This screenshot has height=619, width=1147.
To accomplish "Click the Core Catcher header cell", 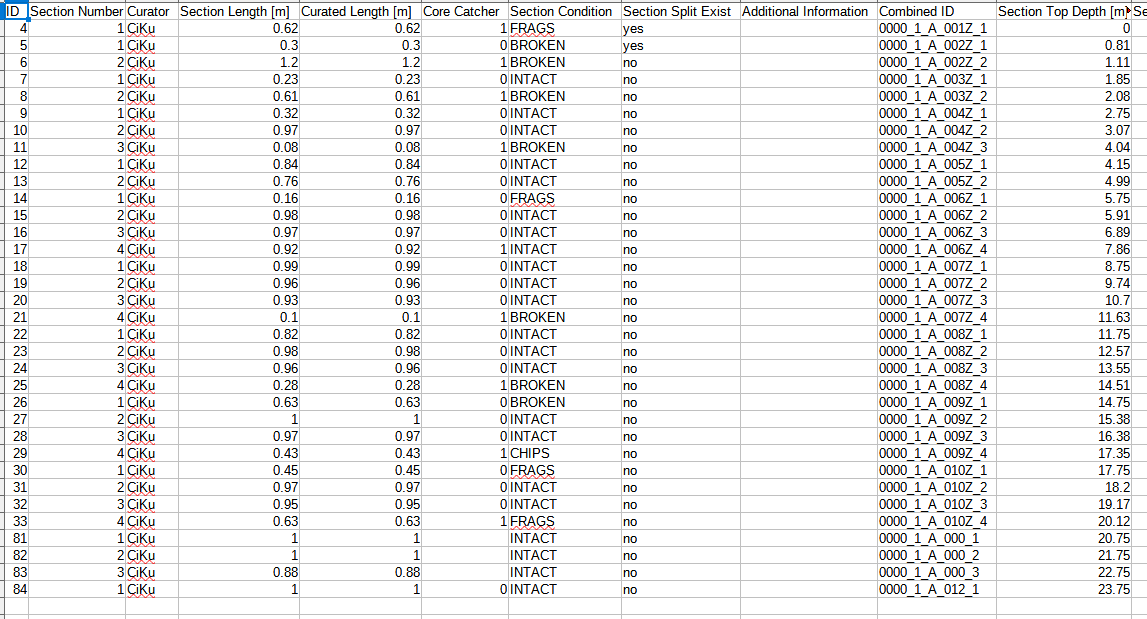I will tap(461, 11).
